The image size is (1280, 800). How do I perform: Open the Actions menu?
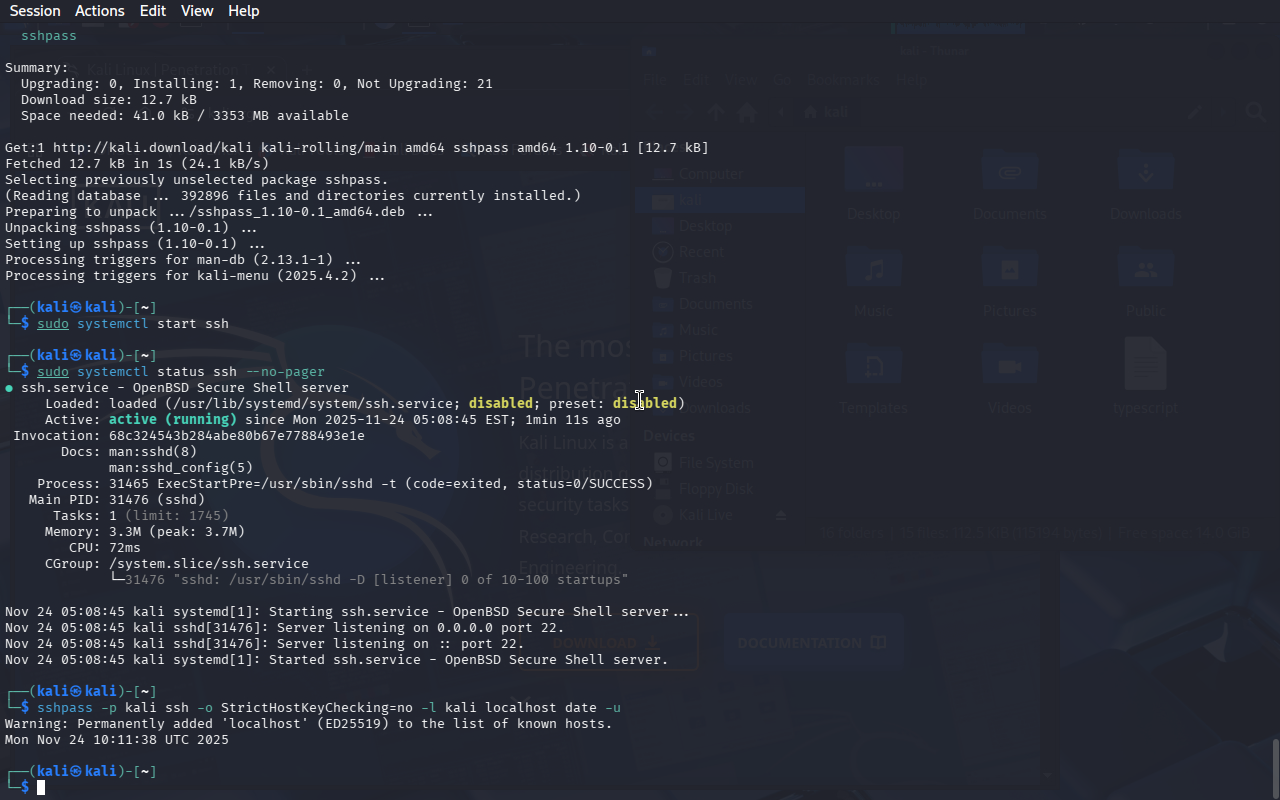(100, 11)
